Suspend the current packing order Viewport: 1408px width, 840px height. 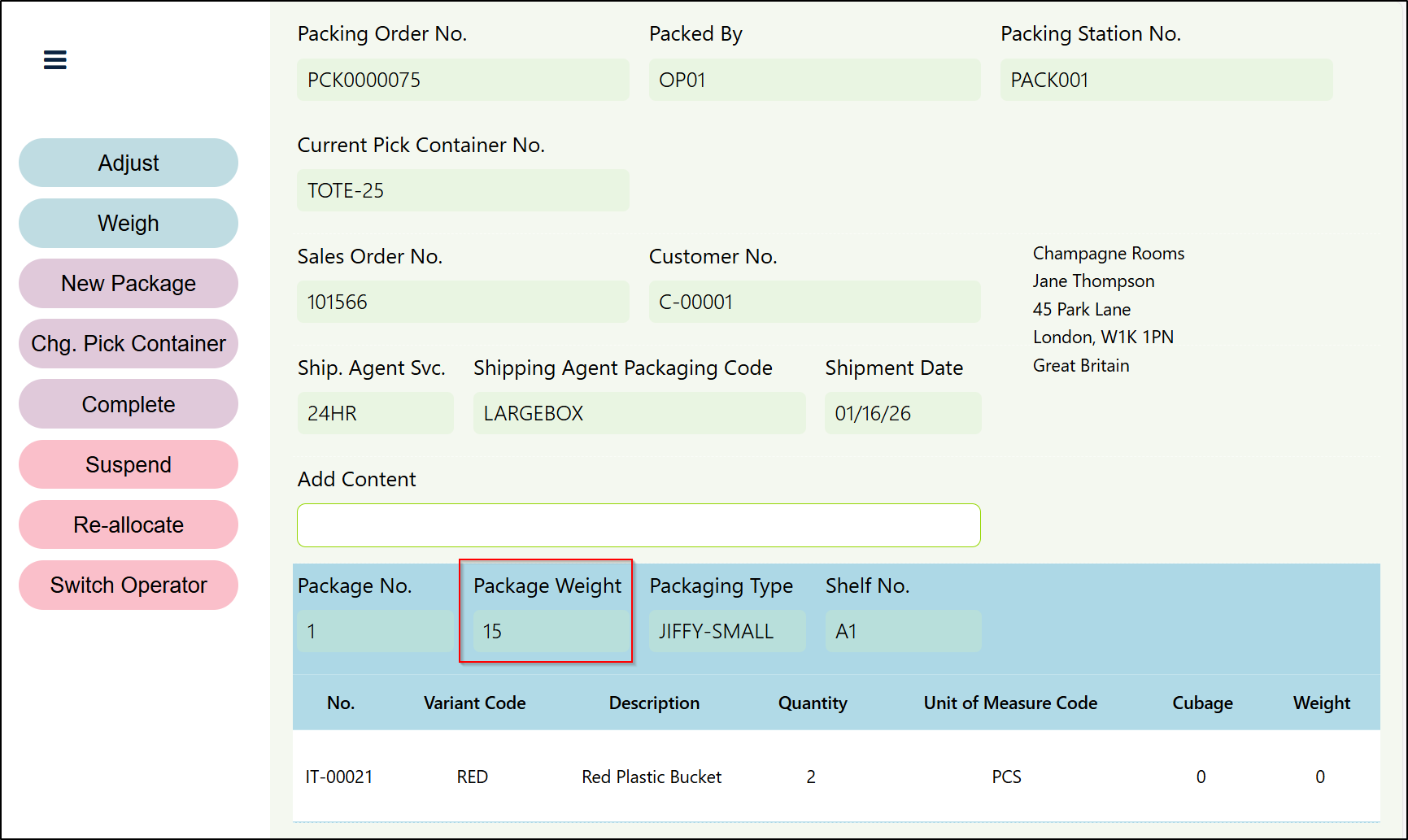click(129, 464)
